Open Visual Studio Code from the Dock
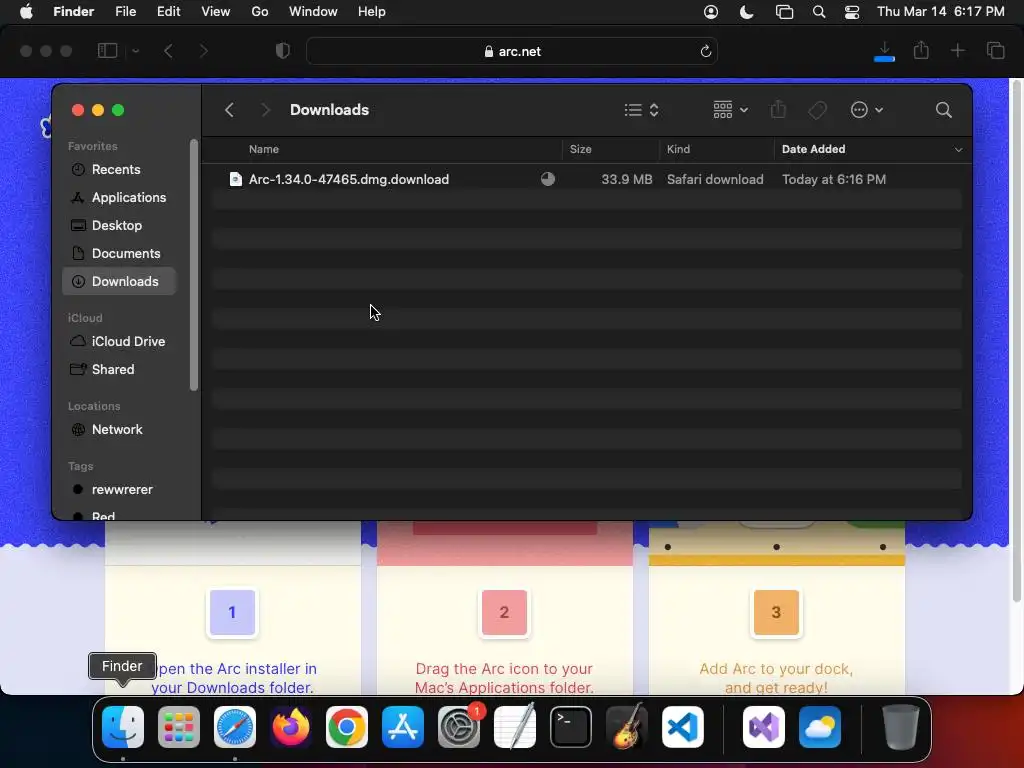1024x768 pixels. click(x=682, y=727)
